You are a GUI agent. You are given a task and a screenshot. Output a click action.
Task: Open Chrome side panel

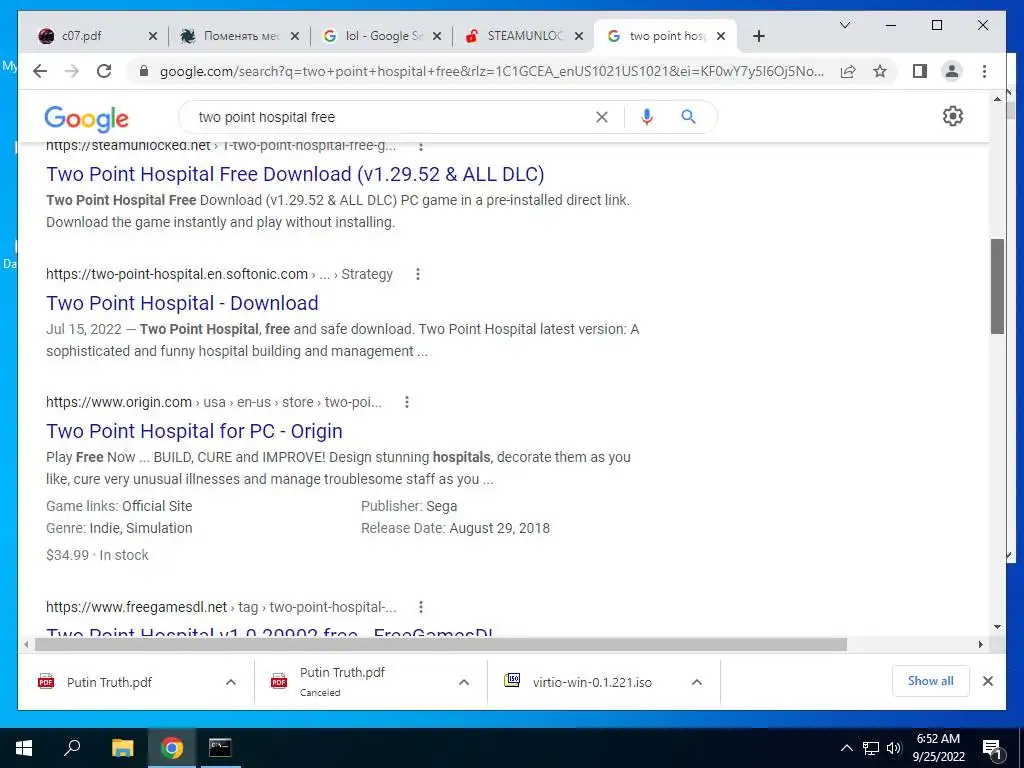coord(920,71)
